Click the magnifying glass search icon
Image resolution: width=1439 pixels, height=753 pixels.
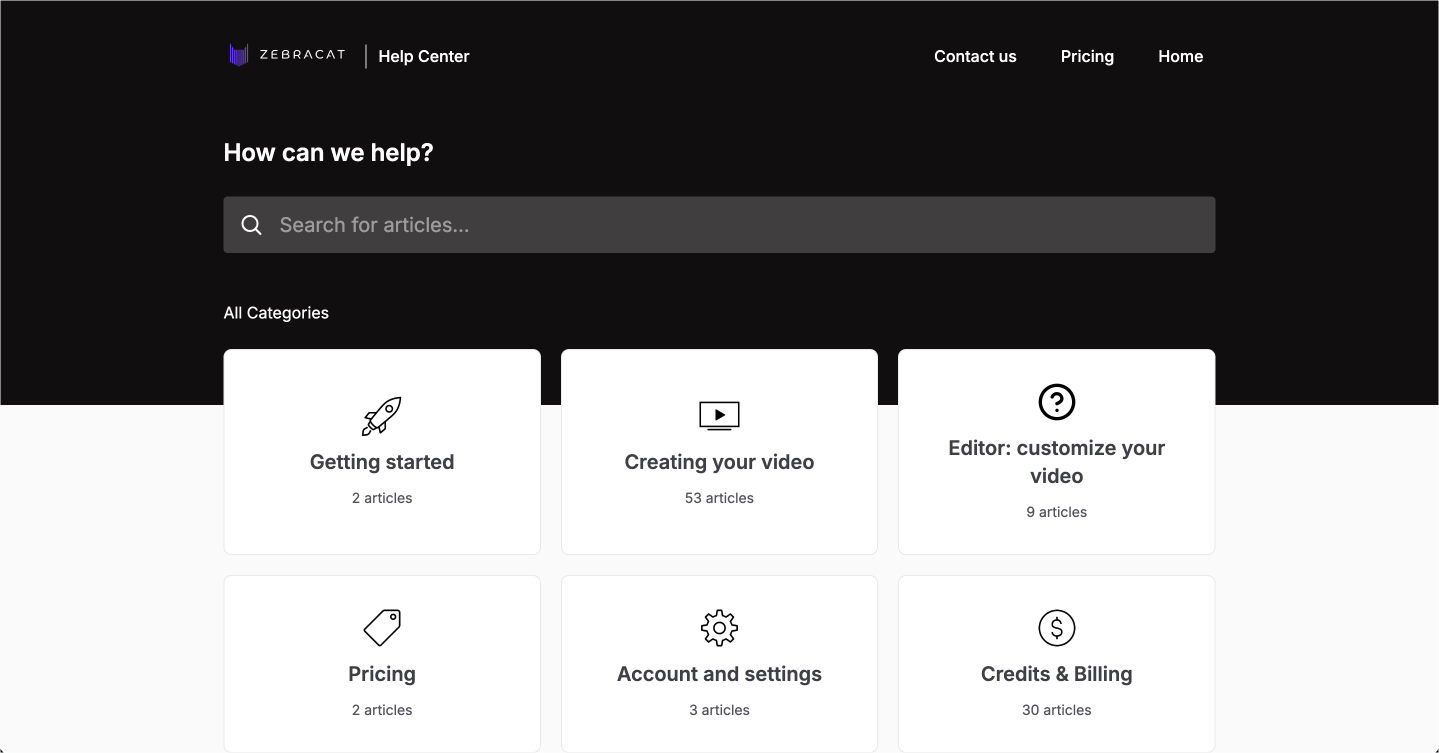click(x=252, y=225)
